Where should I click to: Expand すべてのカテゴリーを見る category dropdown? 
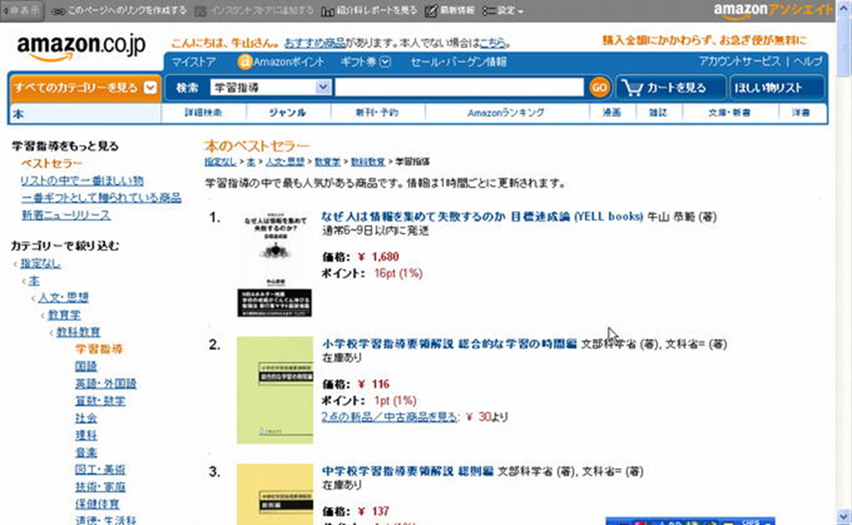(x=85, y=88)
